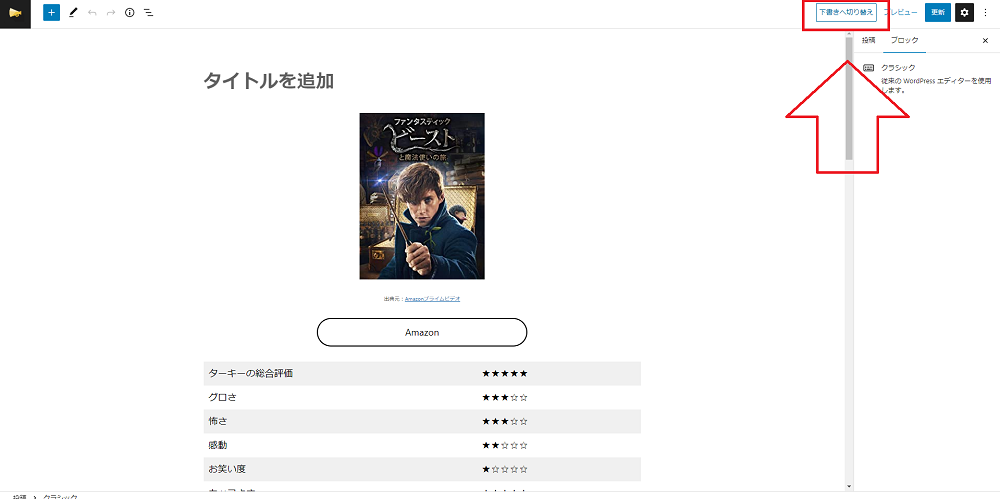This screenshot has height=499, width=1000.
Task: Click 下書きへ切り替え button
Action: (x=846, y=12)
